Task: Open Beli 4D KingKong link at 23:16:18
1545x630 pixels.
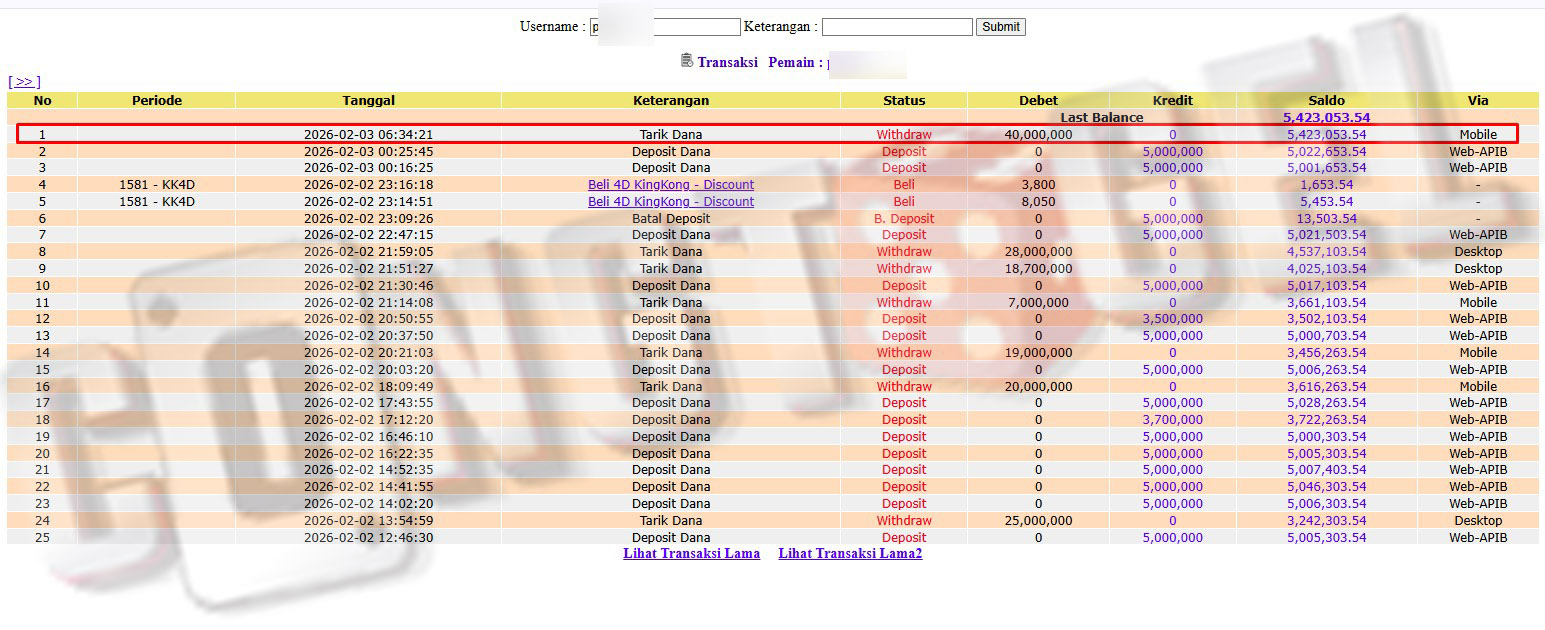Action: [671, 185]
